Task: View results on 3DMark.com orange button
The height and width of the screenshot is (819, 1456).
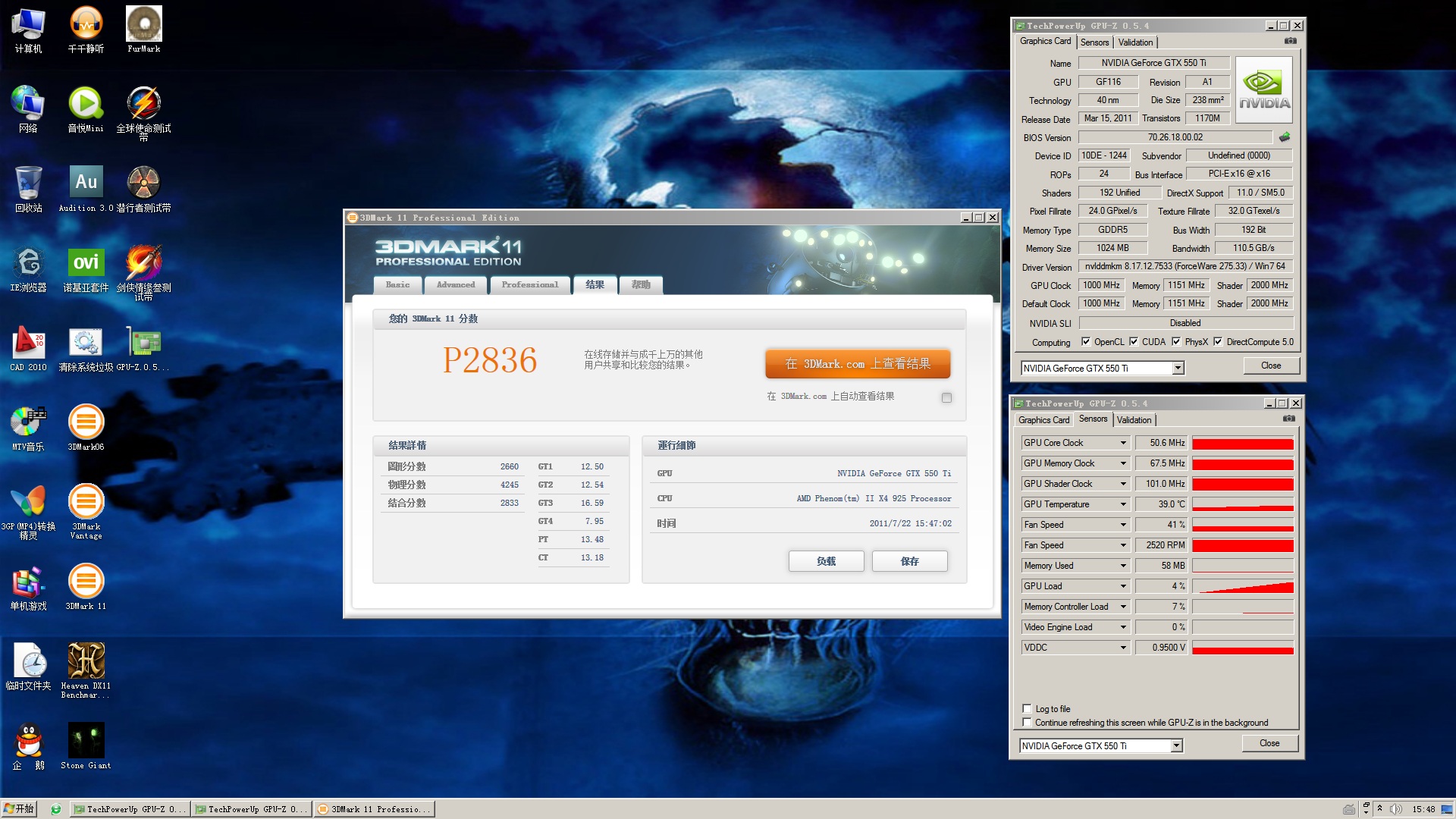Action: 858,364
